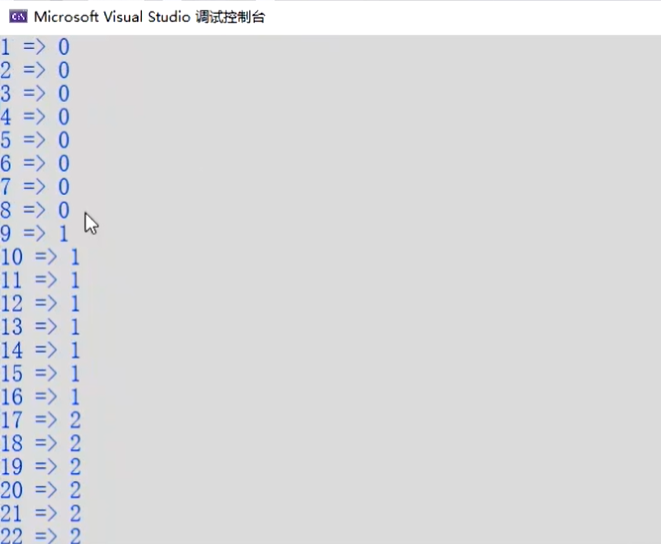Select the output line '5 => 0'

(35, 140)
